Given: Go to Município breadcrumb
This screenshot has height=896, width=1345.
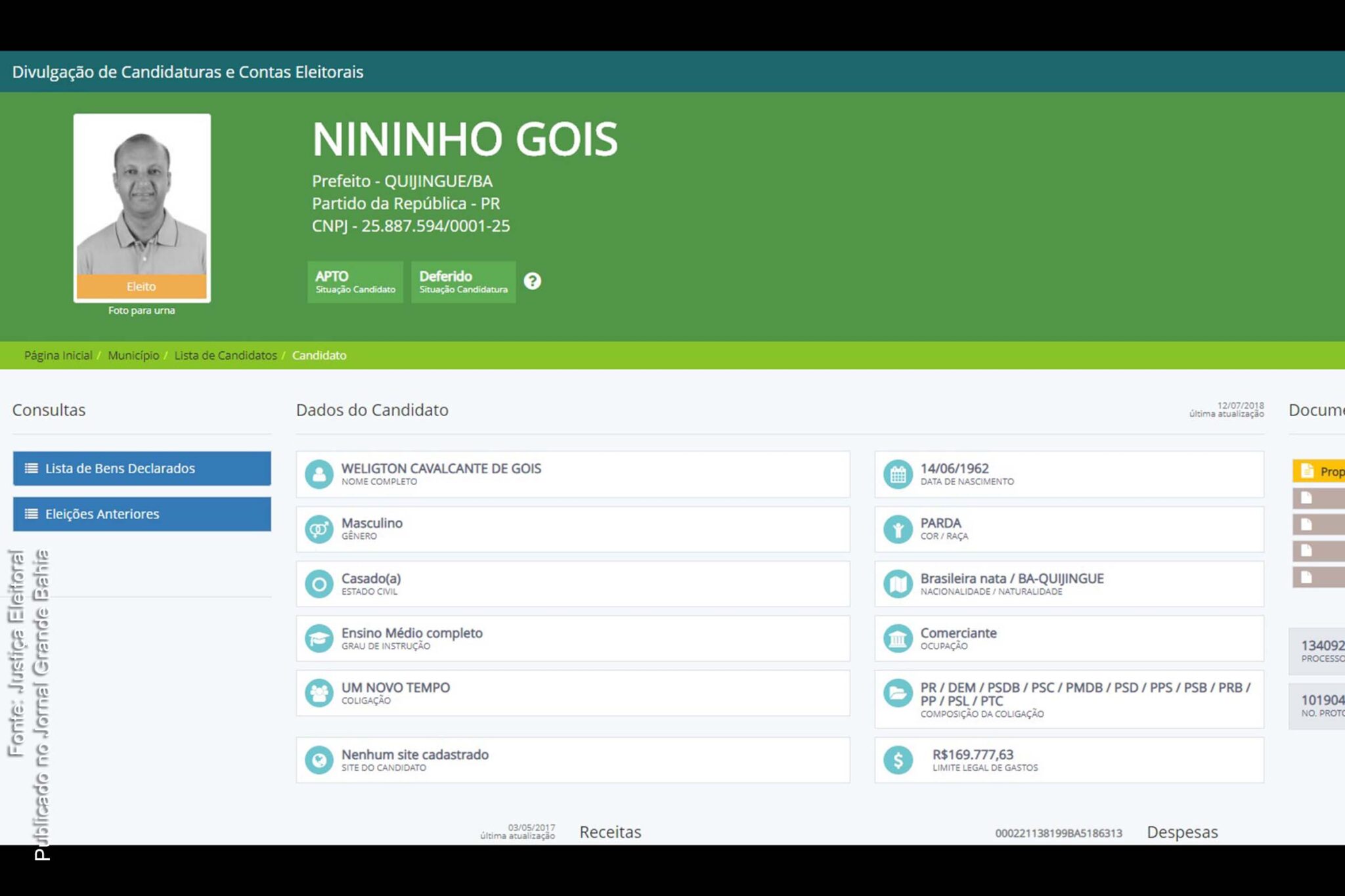Looking at the screenshot, I should (133, 355).
